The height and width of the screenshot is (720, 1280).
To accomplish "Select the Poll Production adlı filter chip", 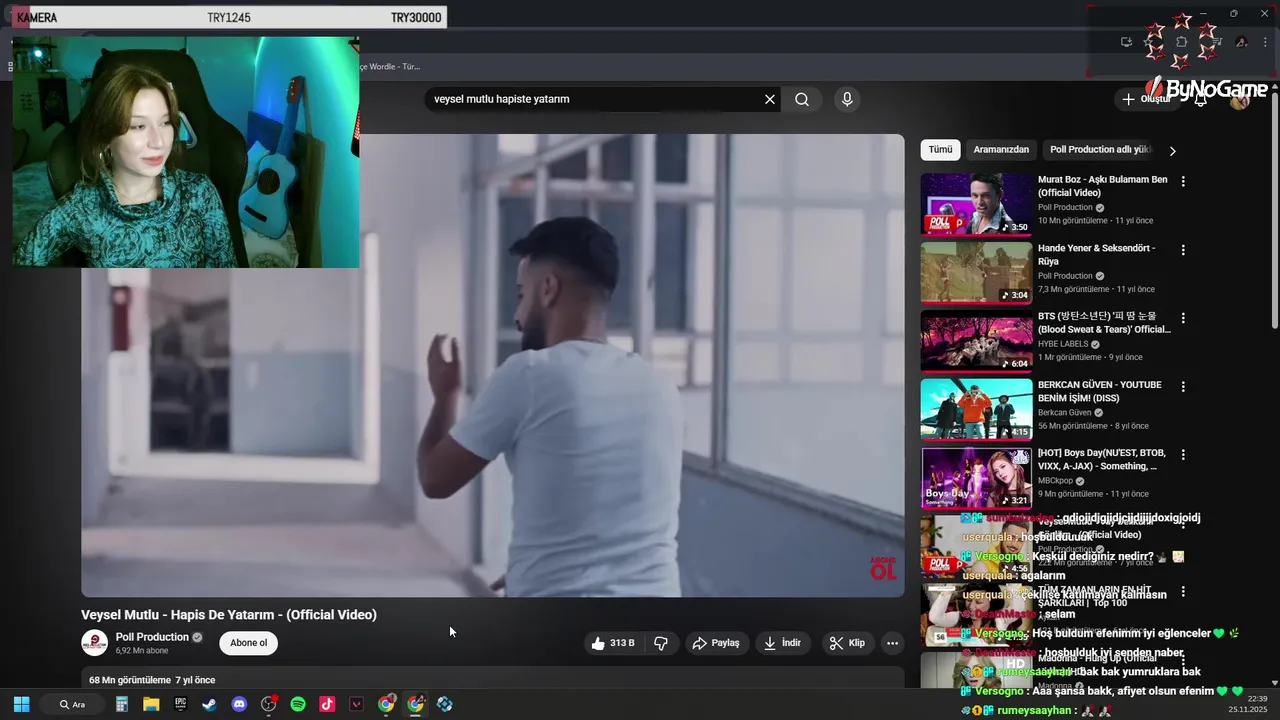I will (1100, 150).
